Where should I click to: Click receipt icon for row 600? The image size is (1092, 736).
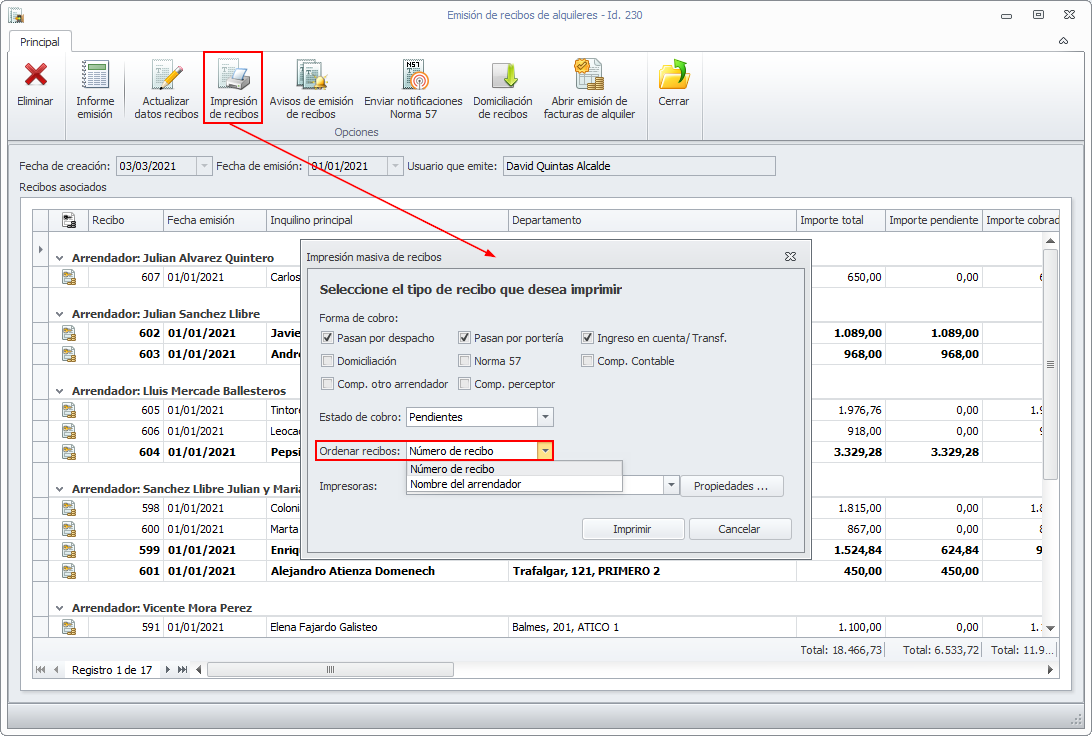tap(68, 529)
